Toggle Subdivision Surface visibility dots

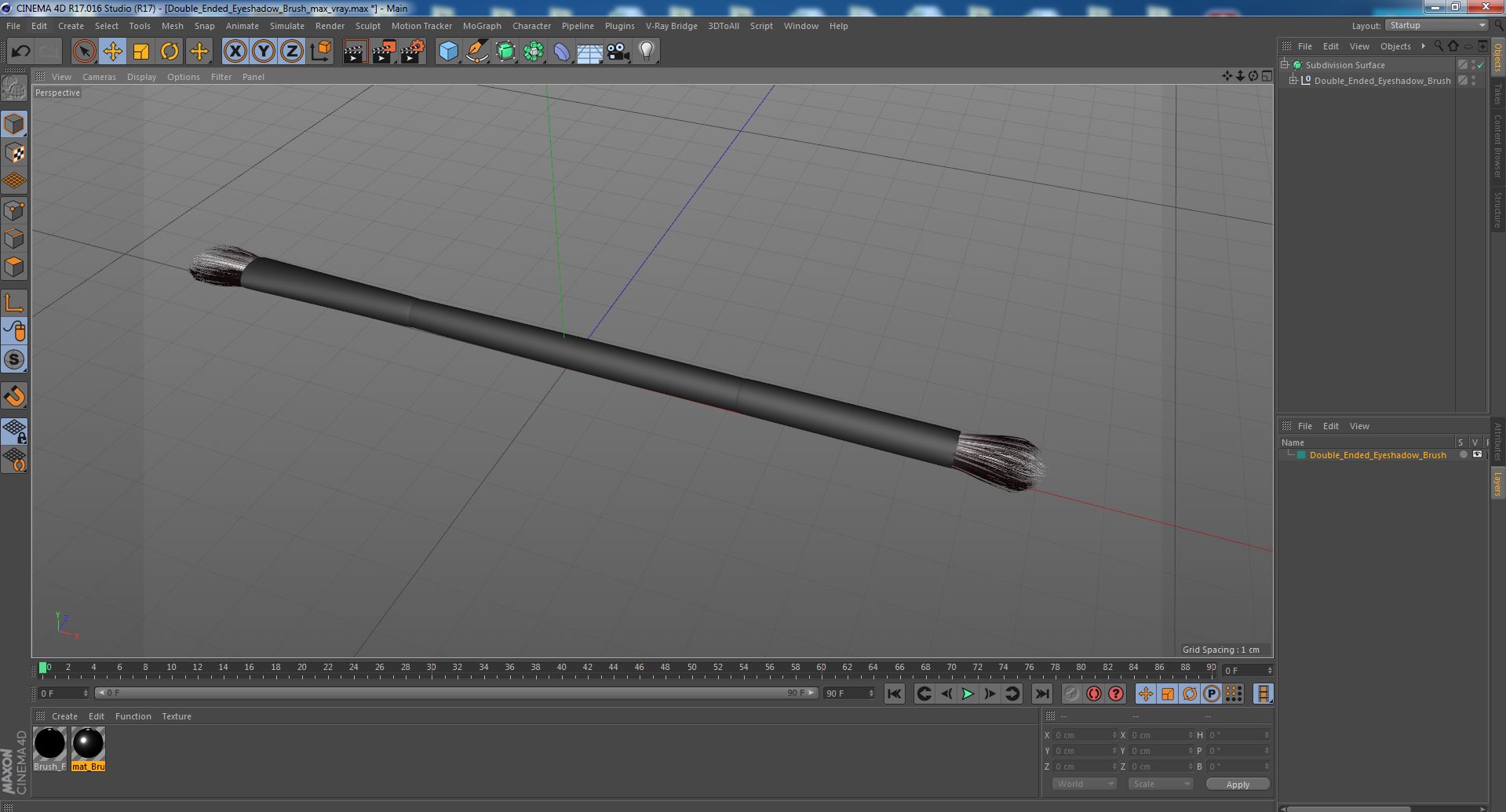(1474, 65)
